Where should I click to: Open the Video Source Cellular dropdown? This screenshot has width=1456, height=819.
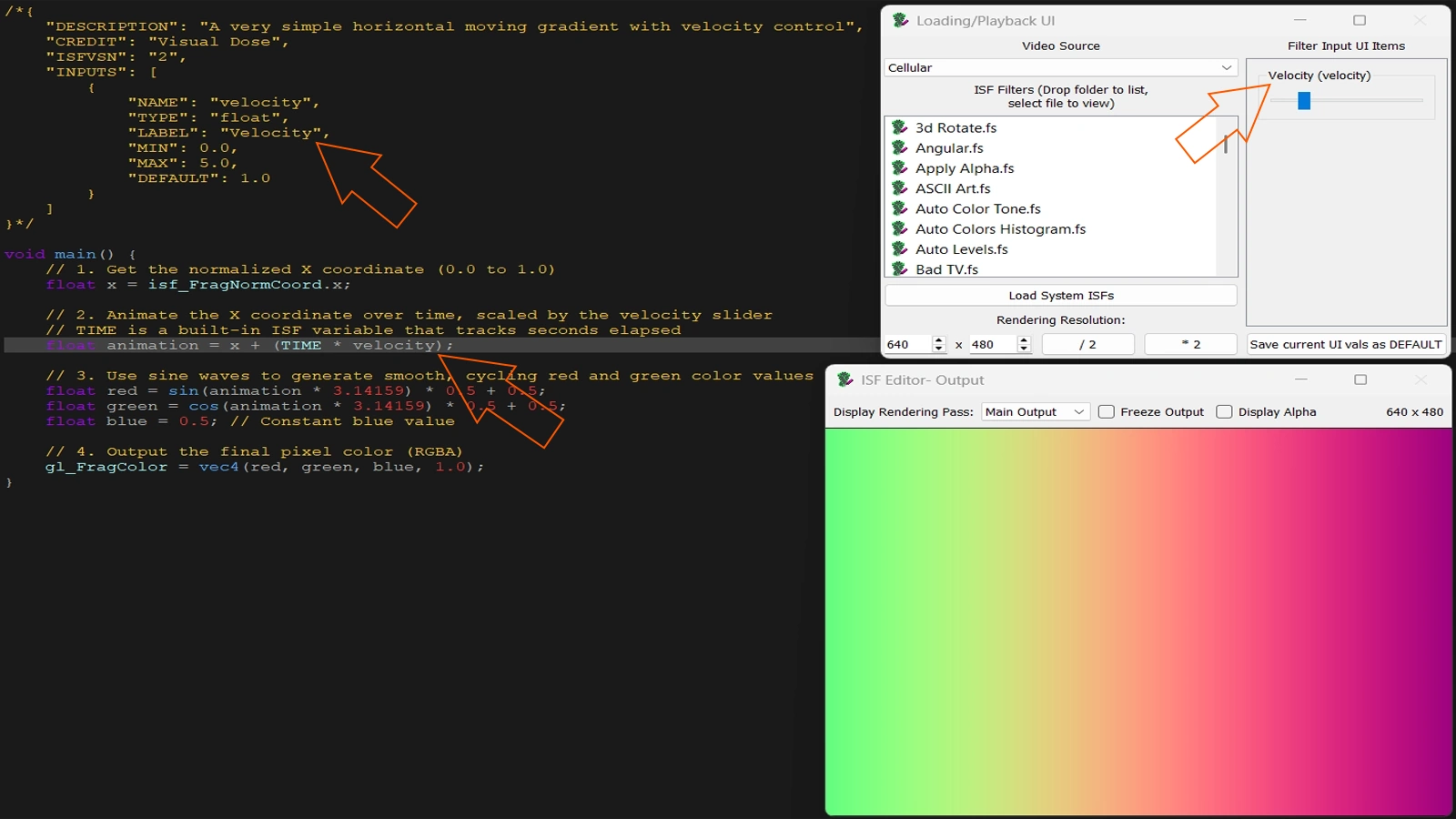pos(1060,67)
